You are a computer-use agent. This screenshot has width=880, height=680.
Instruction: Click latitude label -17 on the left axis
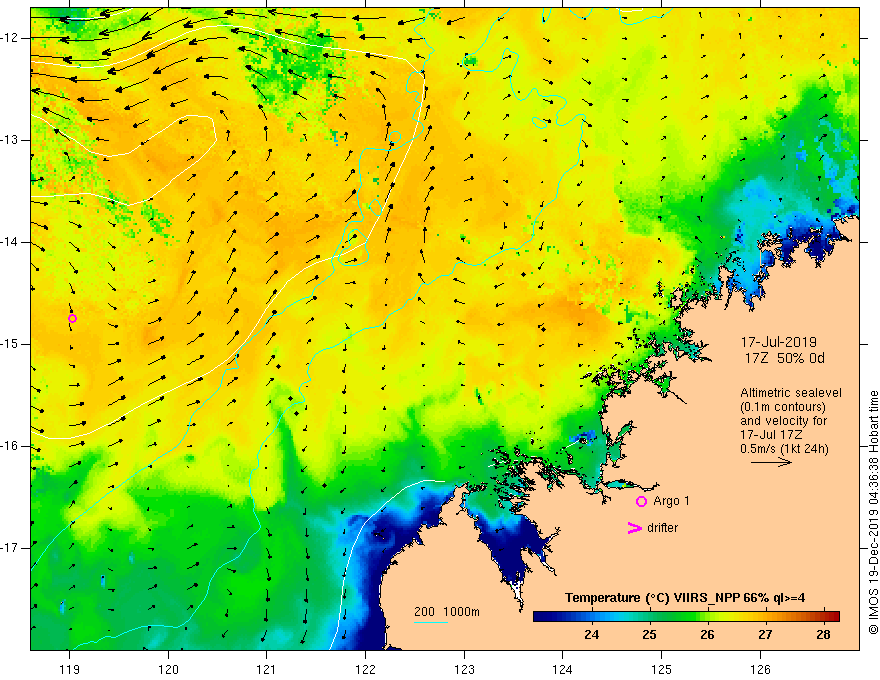10,548
